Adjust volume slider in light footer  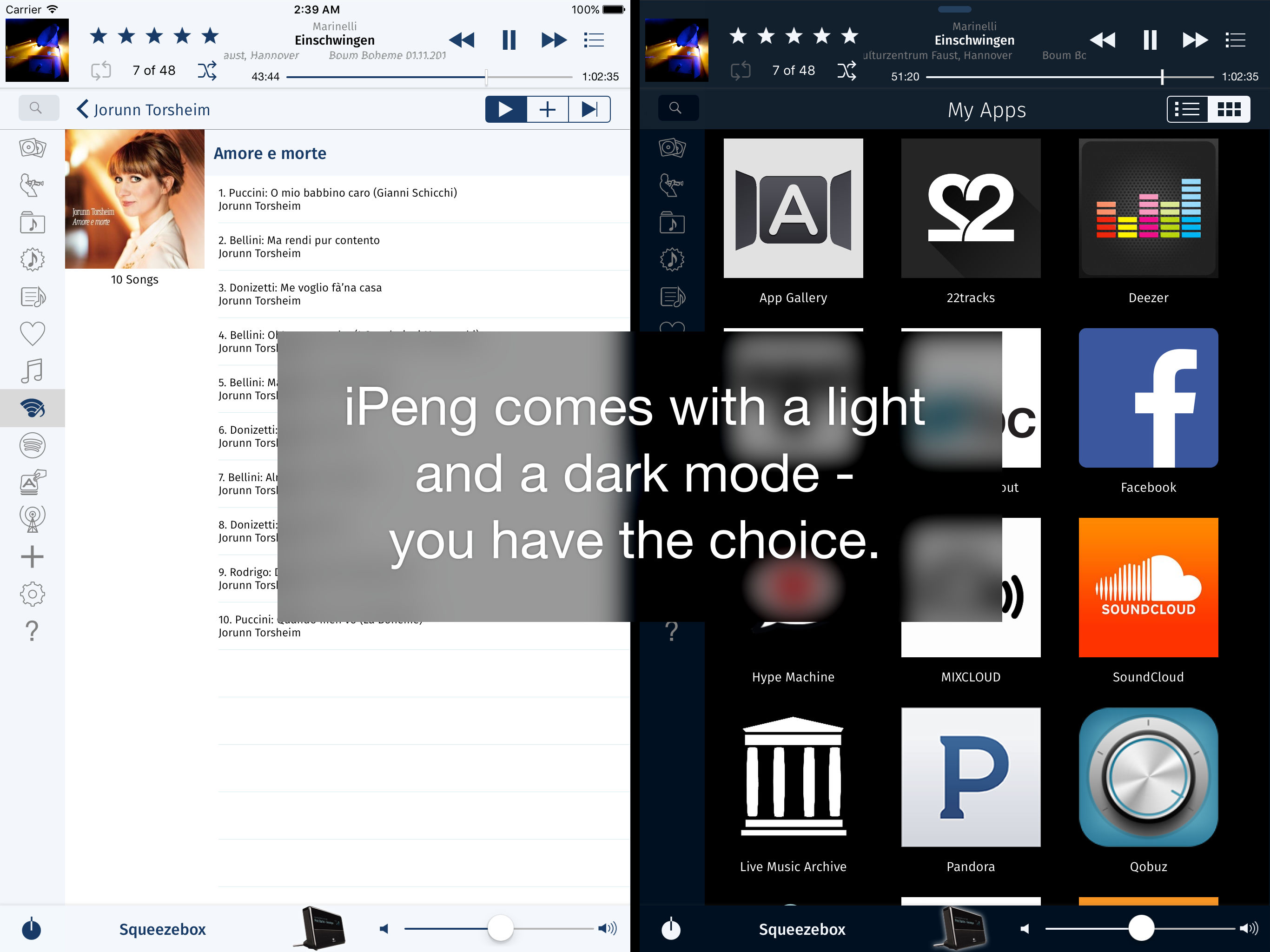(x=498, y=928)
